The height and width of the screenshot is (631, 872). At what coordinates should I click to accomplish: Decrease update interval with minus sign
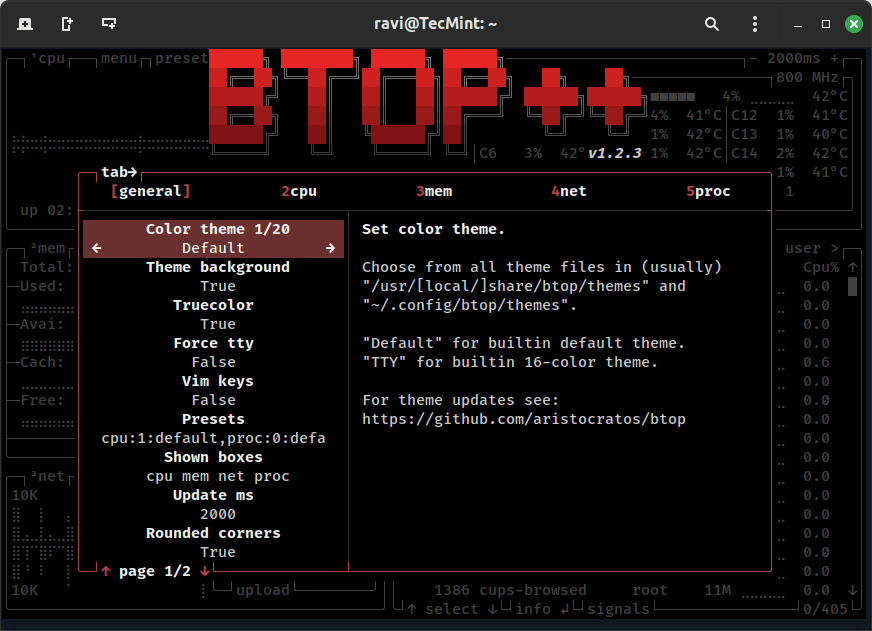click(x=754, y=58)
